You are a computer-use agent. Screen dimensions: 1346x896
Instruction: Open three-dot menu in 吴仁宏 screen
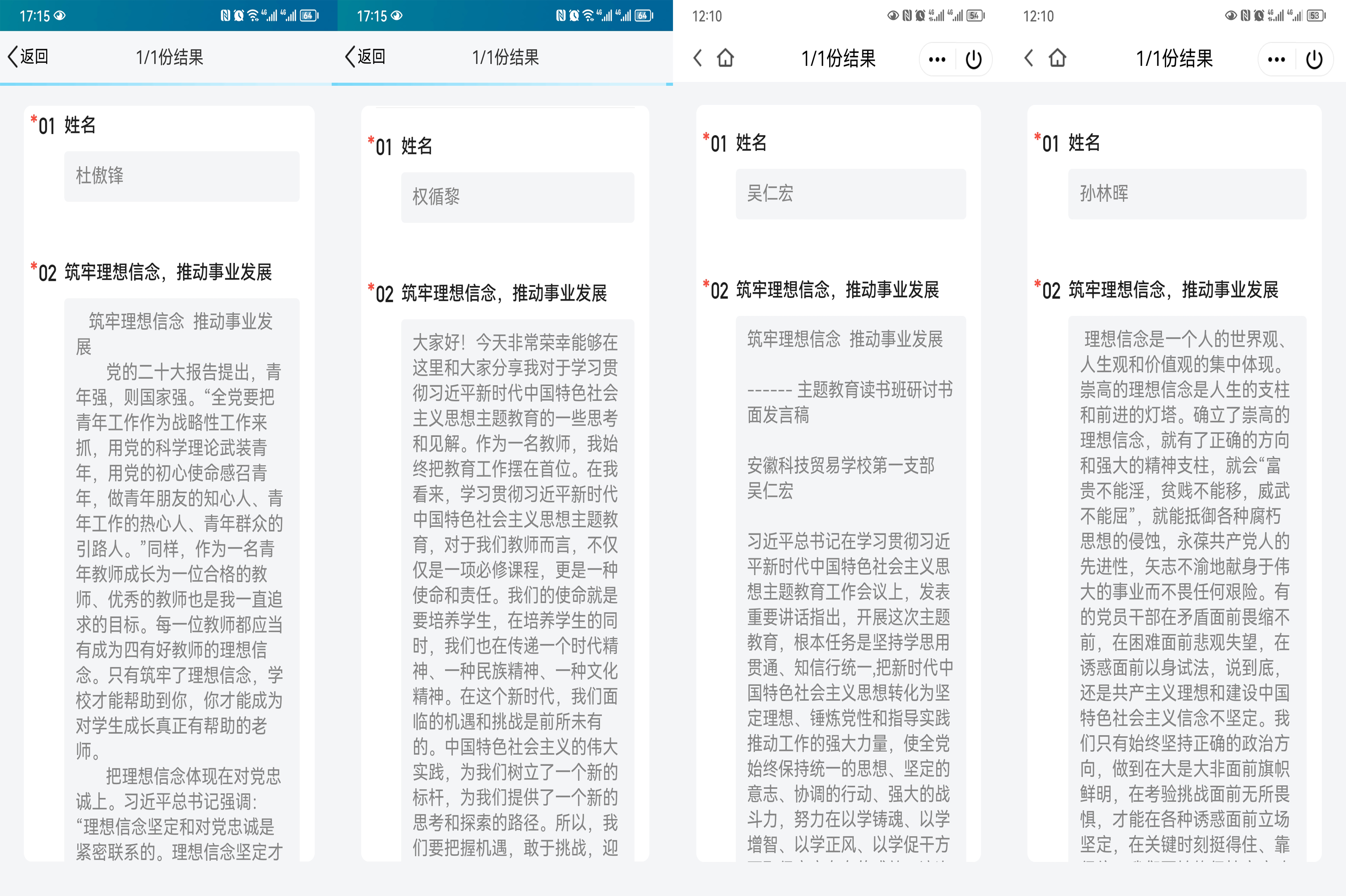937,60
